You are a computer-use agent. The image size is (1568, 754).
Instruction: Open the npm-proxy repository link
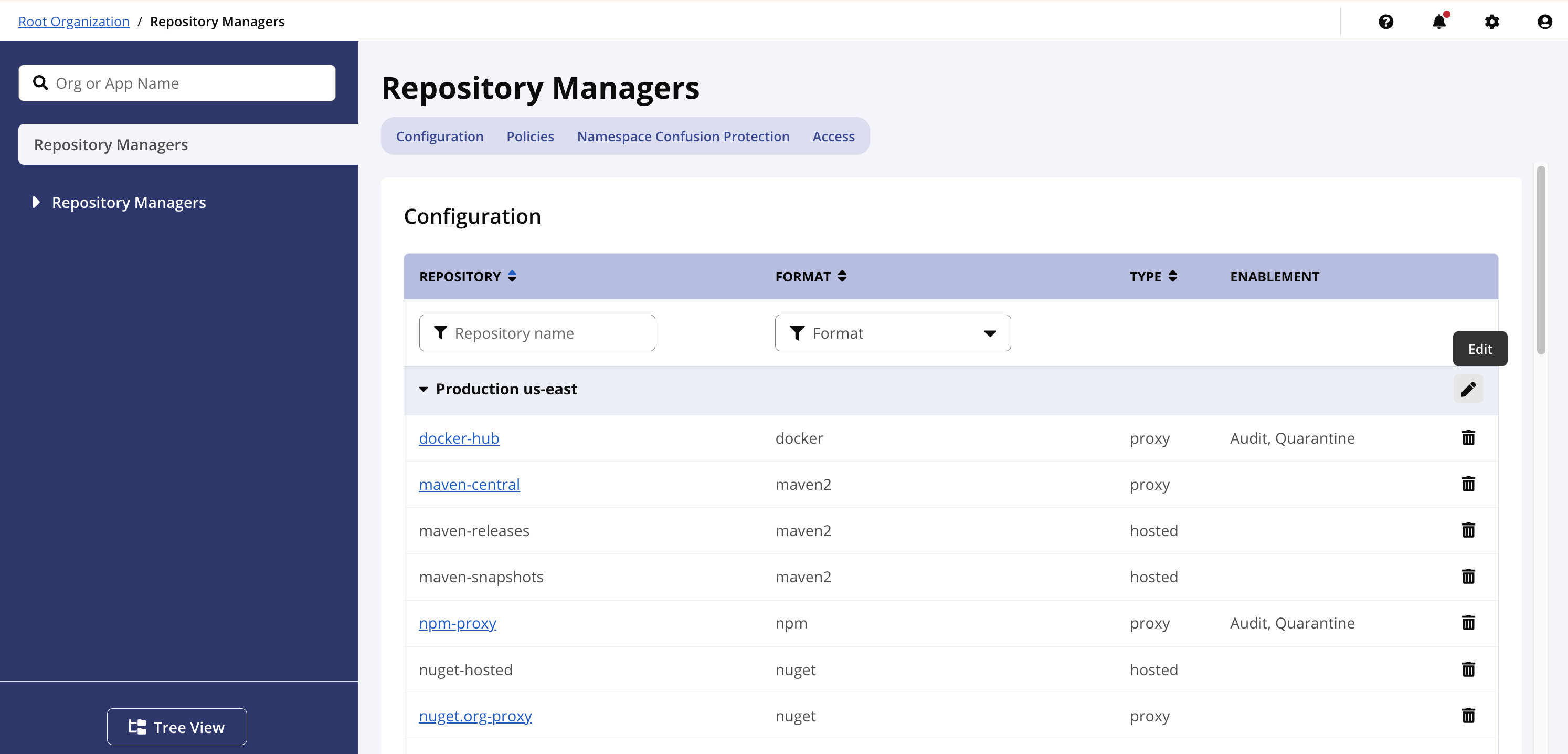458,624
